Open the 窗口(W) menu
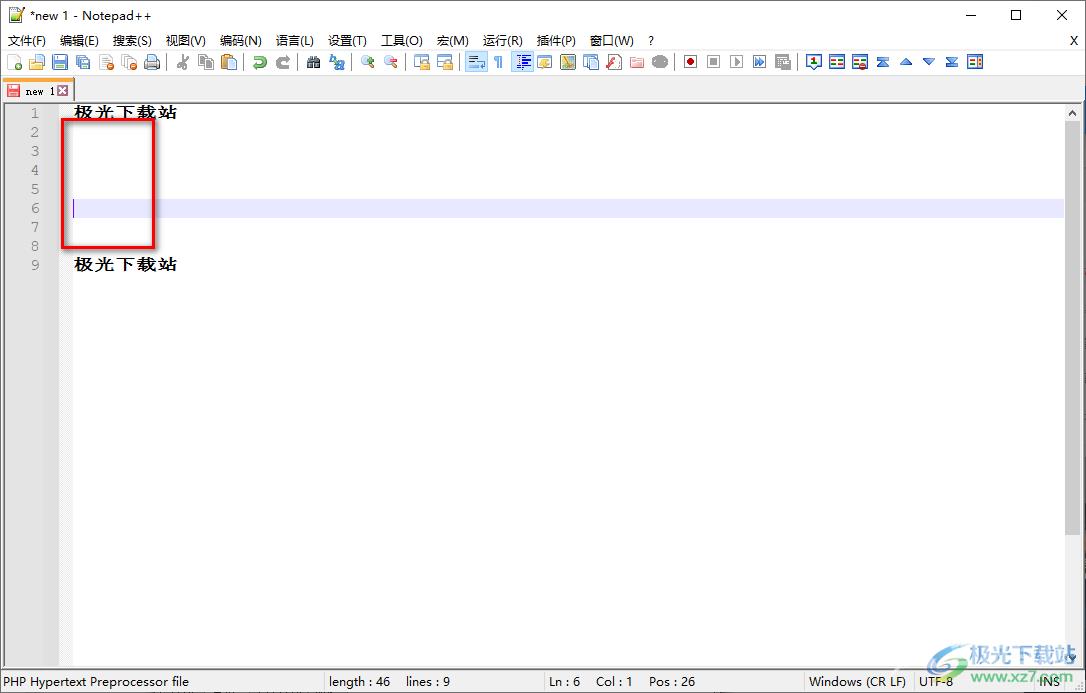This screenshot has width=1086, height=693. pyautogui.click(x=612, y=41)
